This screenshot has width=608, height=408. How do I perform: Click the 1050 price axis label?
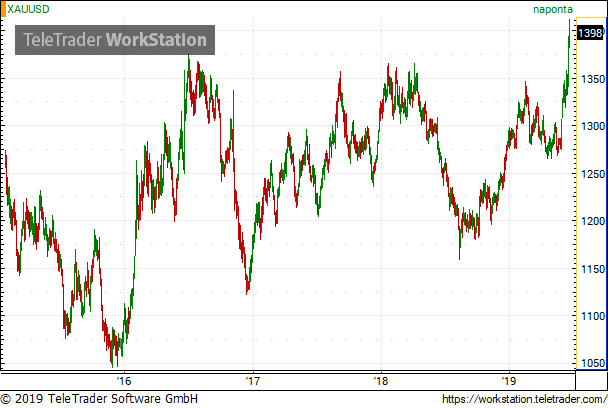[x=593, y=363]
